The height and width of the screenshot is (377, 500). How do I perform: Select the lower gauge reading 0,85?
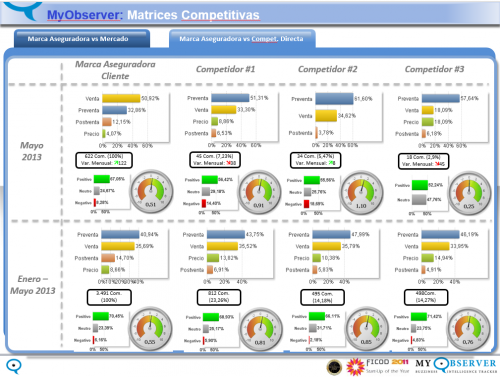[x=366, y=329]
